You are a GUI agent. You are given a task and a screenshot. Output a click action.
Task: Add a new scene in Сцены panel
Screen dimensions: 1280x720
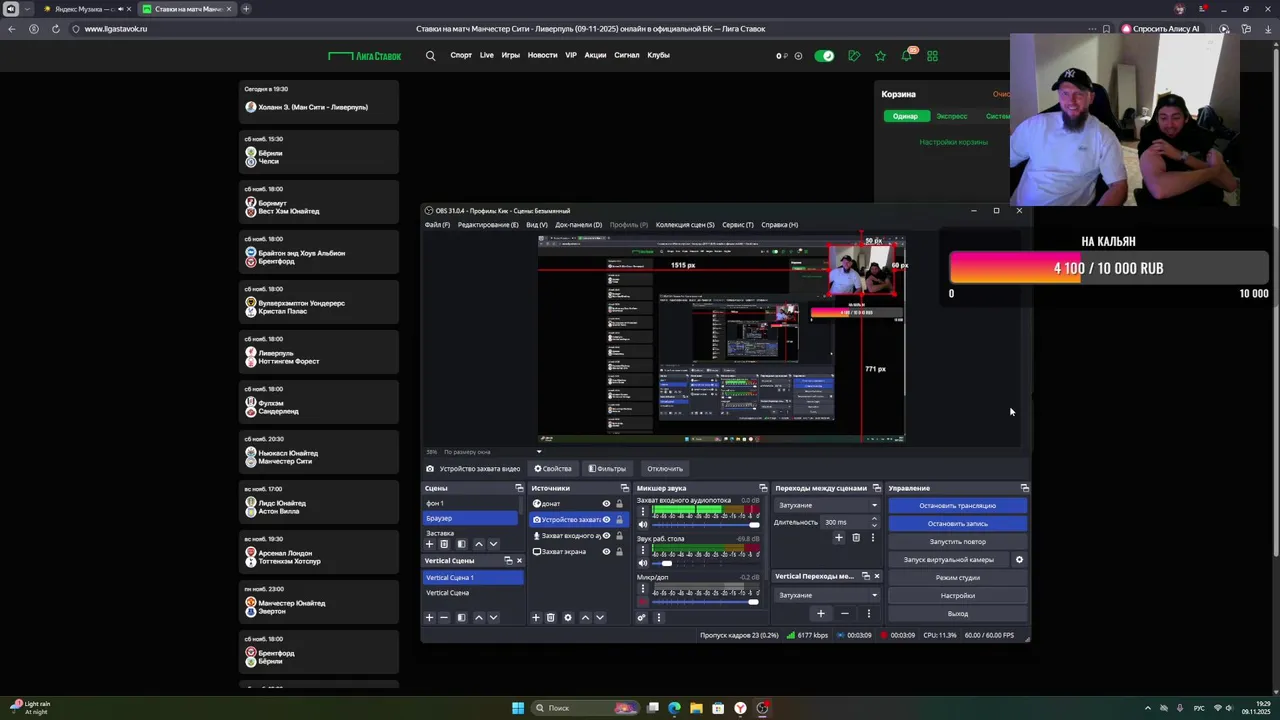tap(430, 544)
